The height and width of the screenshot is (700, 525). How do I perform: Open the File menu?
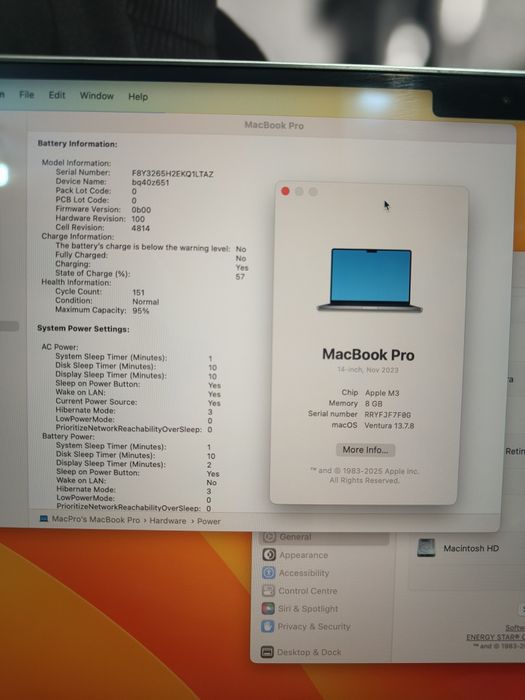coord(26,95)
